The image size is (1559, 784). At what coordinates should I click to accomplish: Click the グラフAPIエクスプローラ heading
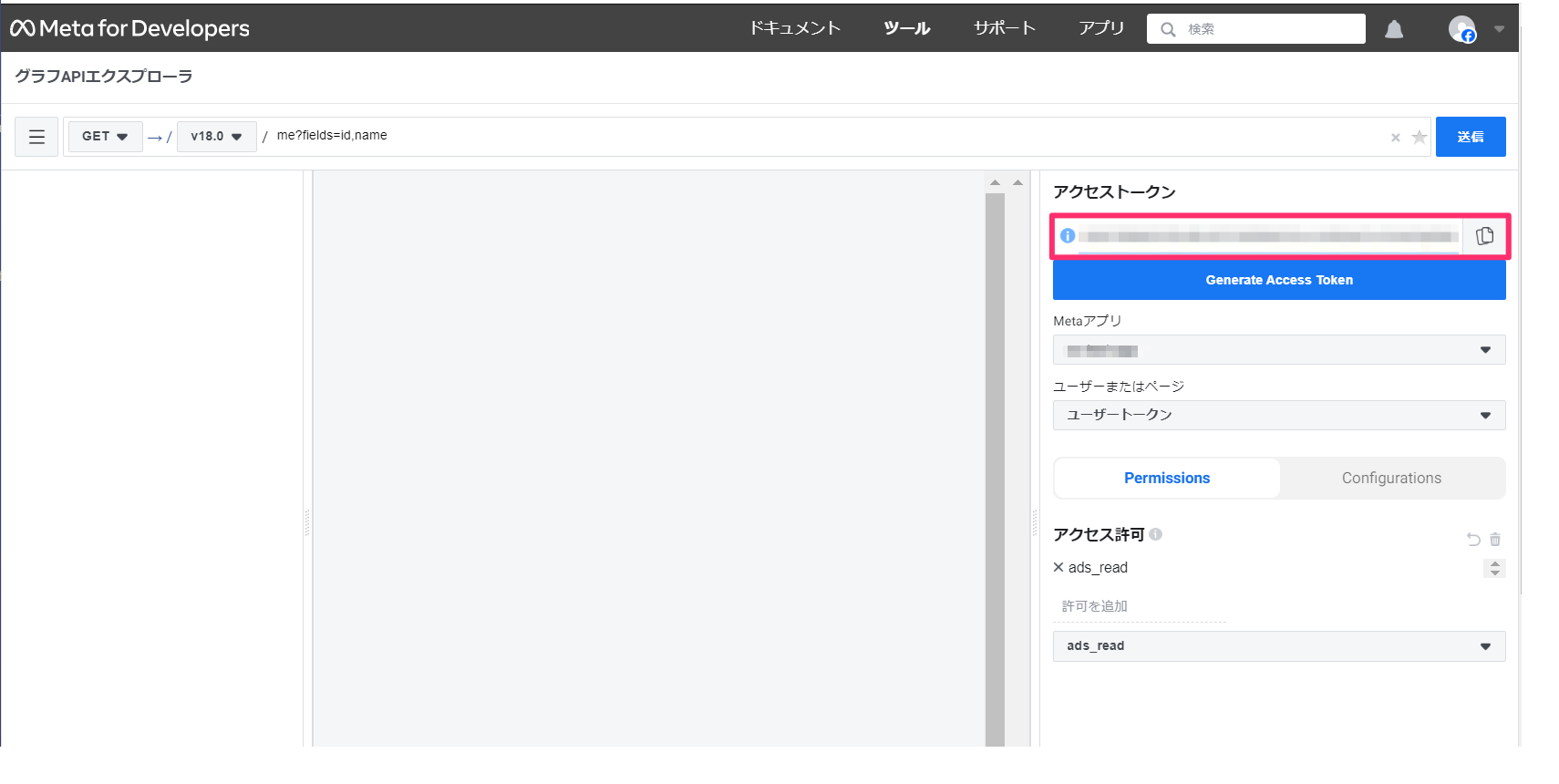click(x=104, y=77)
